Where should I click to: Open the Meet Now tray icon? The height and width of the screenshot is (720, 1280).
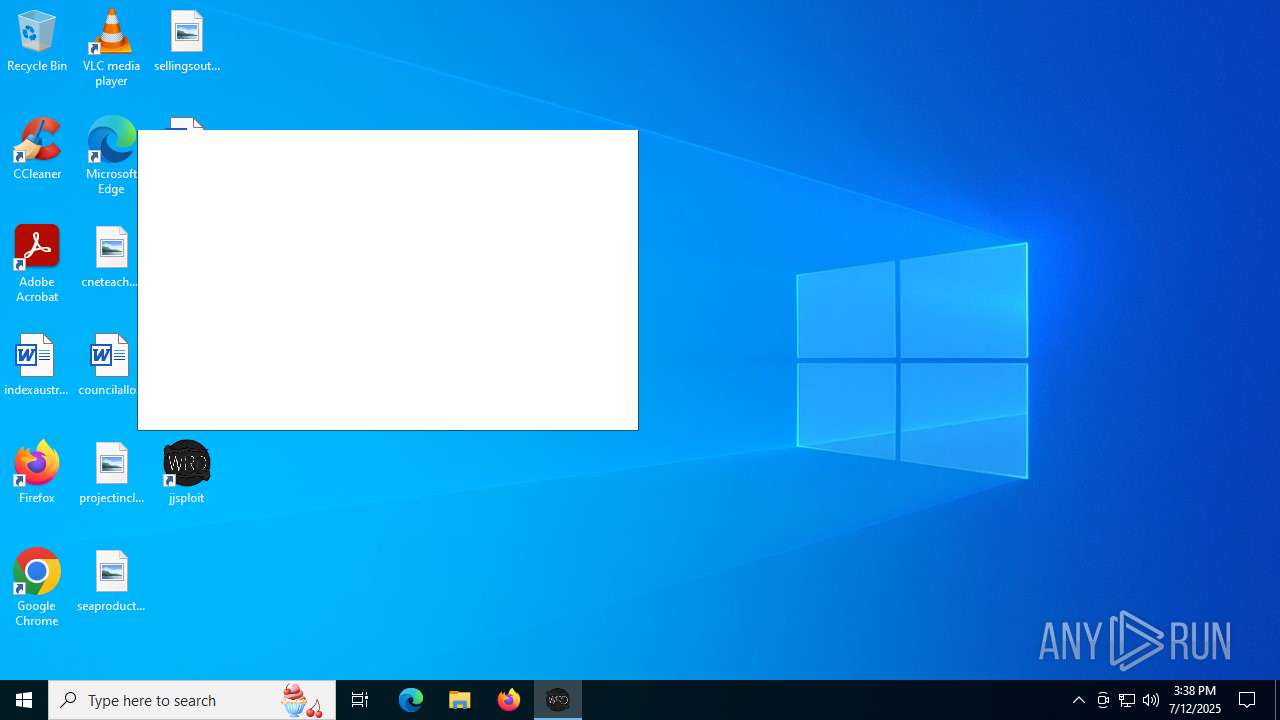pos(1103,700)
